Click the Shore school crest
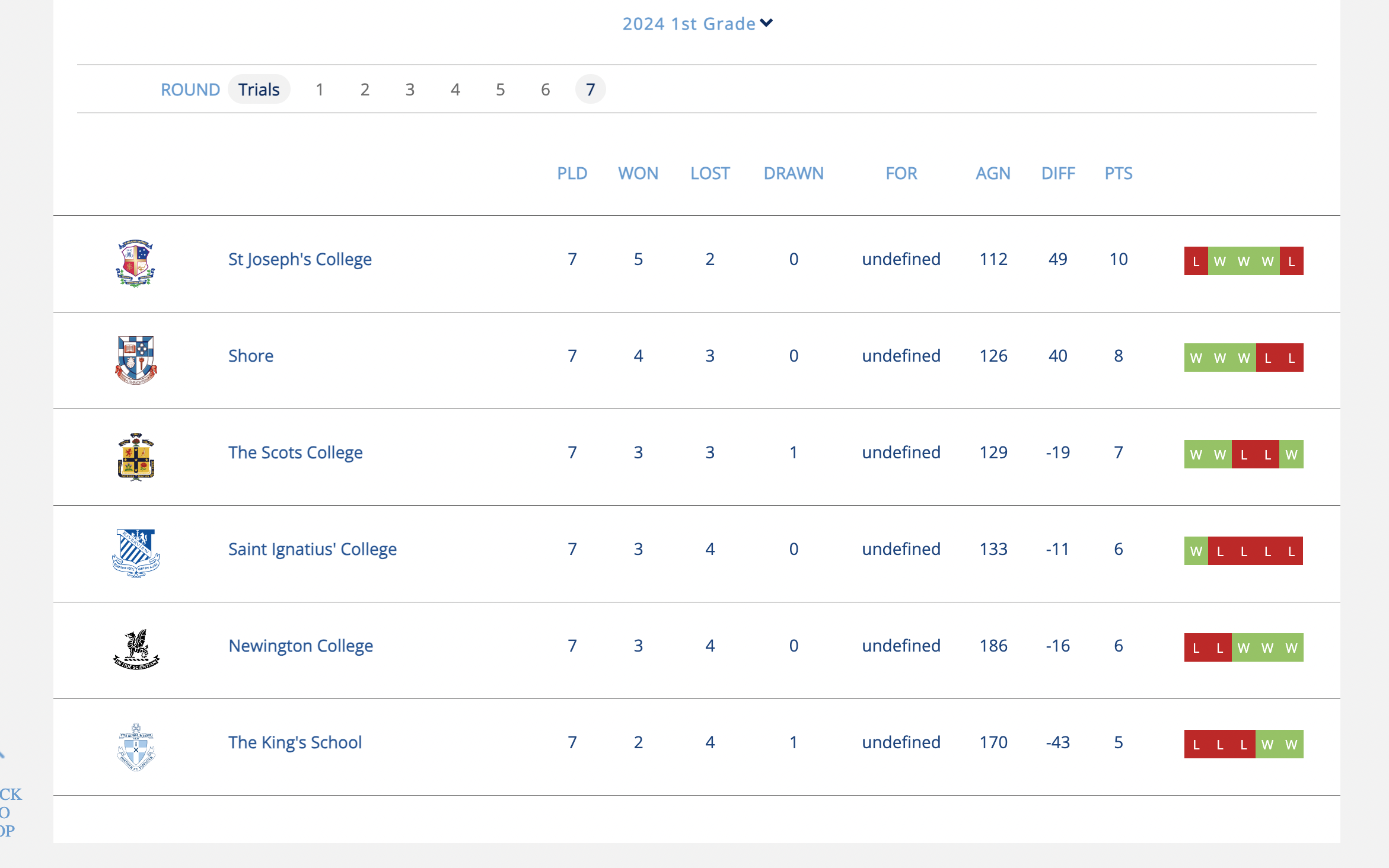This screenshot has height=868, width=1389. (x=136, y=360)
